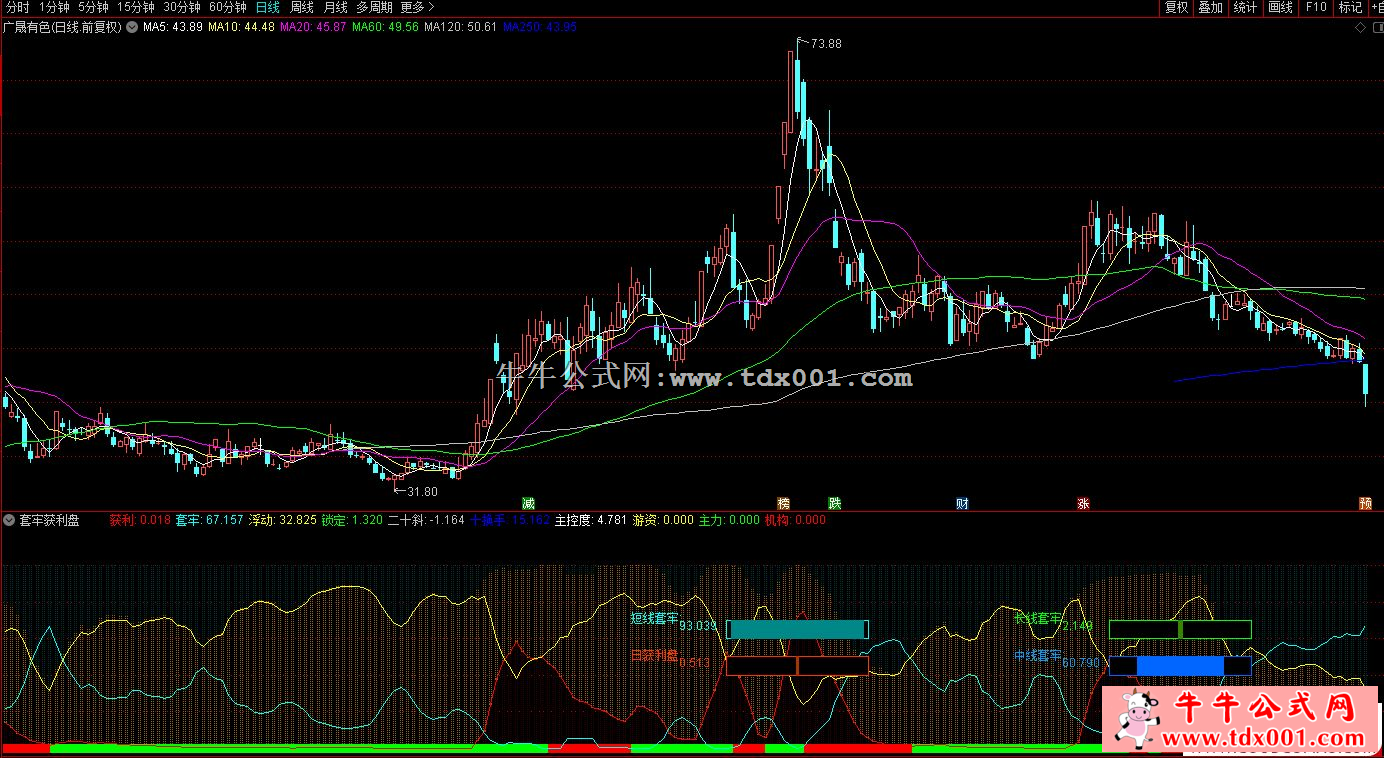
Task: Click the panel layout icon at top-right edge
Action: [x=1376, y=27]
